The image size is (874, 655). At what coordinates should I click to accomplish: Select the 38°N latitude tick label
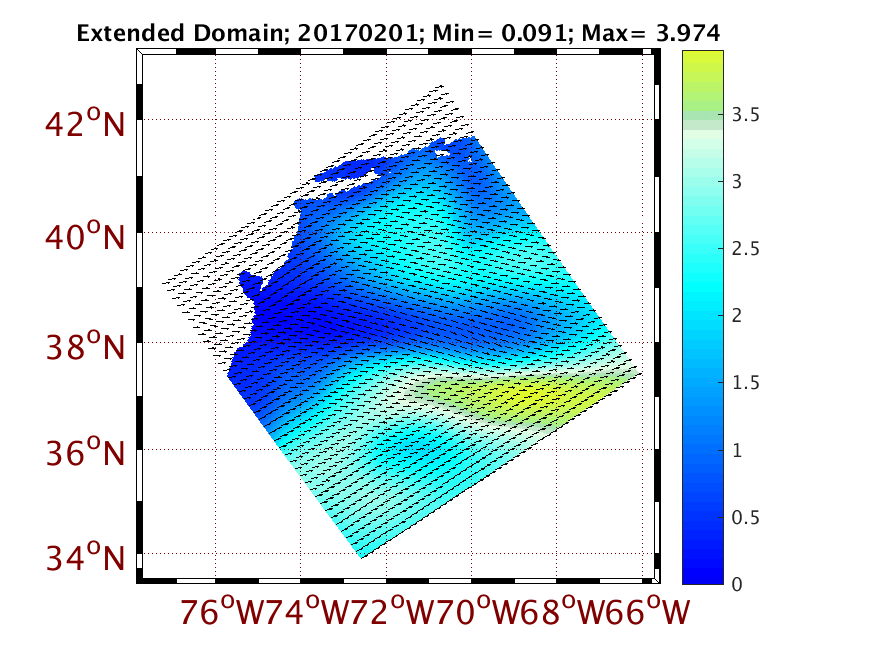pyautogui.click(x=84, y=348)
